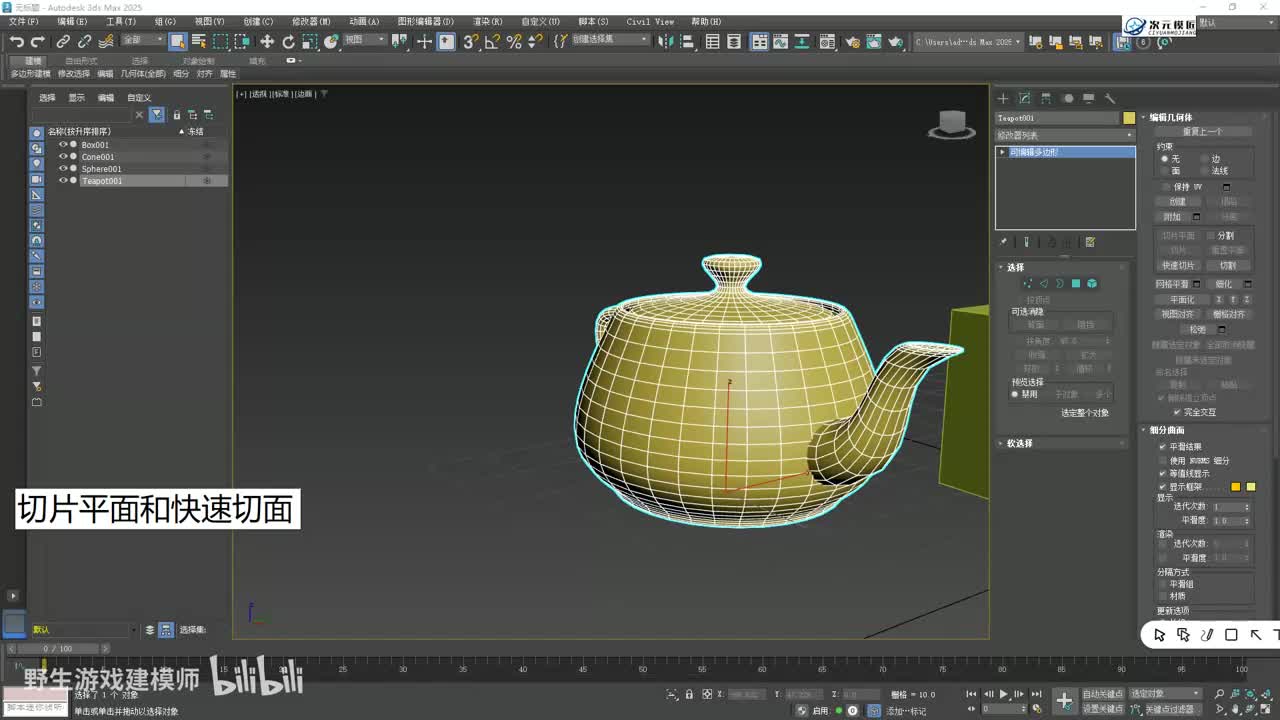
Task: Open the Create command panel tab
Action: 1003,98
